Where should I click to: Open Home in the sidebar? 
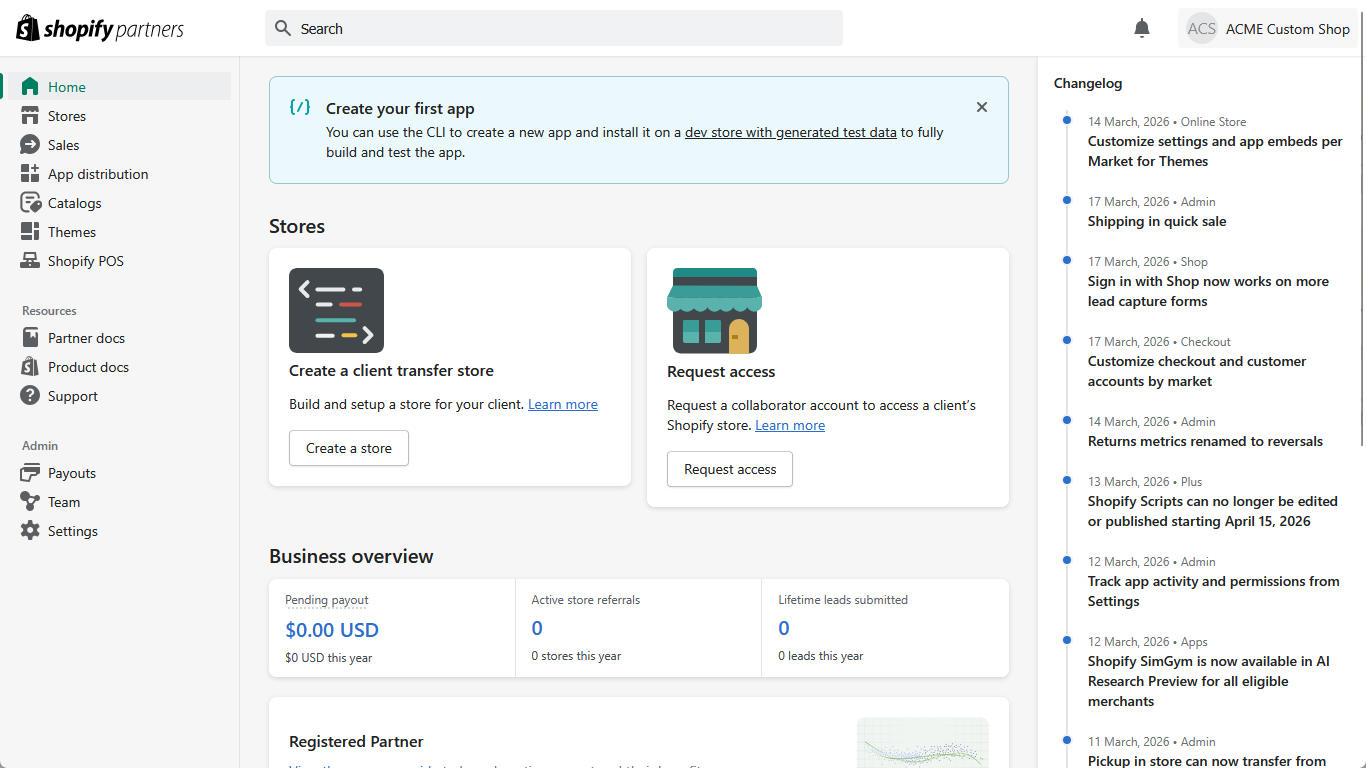(119, 87)
